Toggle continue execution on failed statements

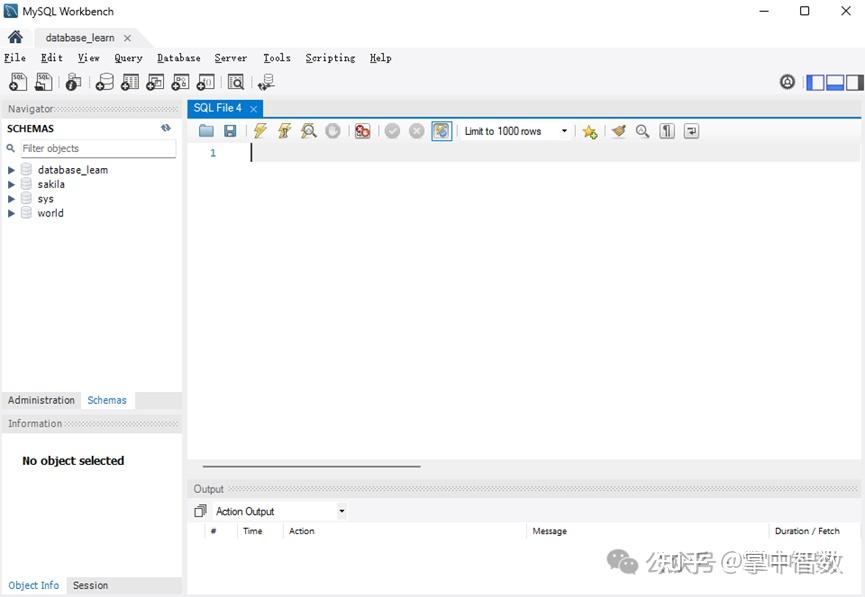(x=362, y=131)
